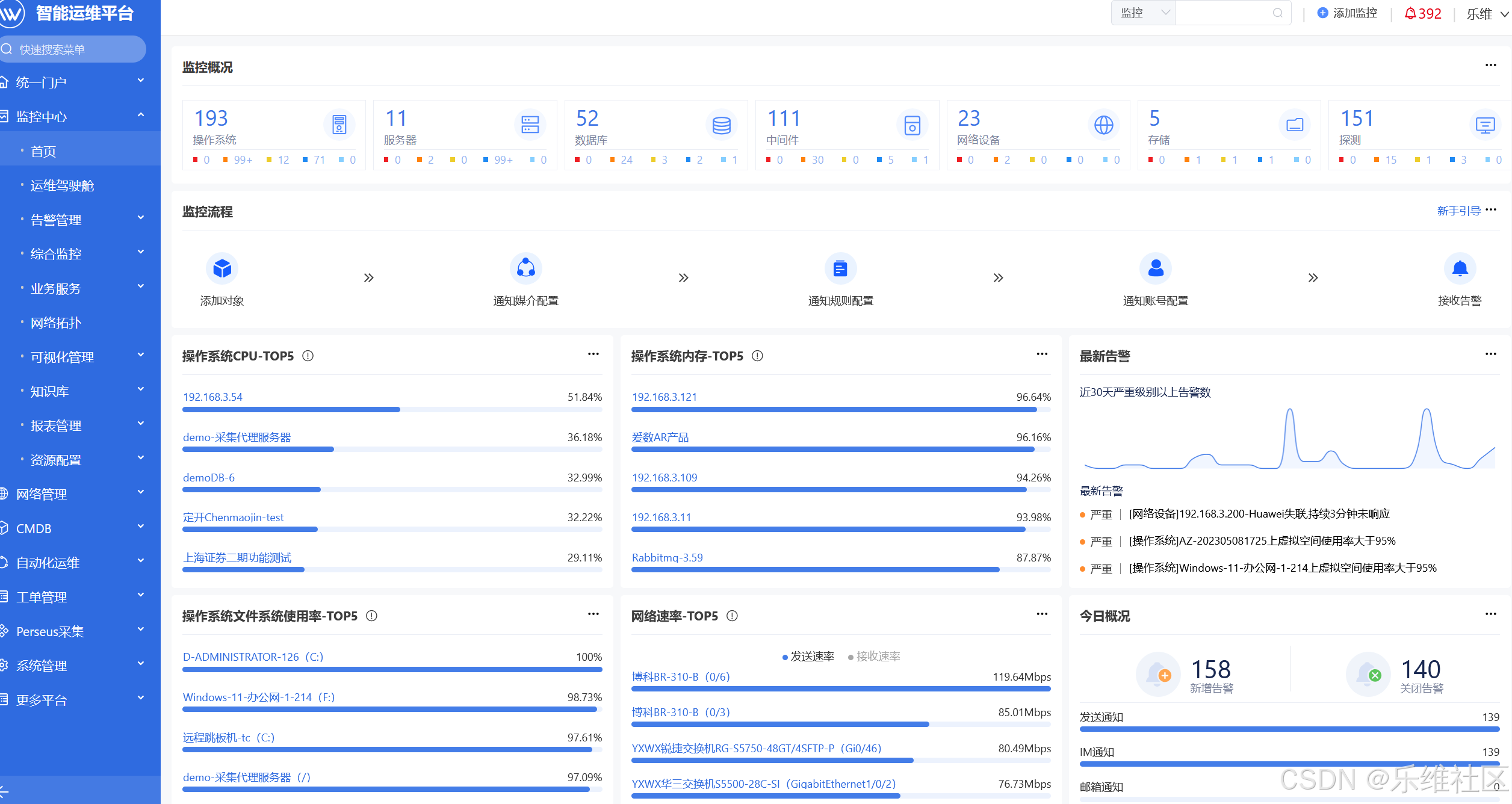Click the plus icon beside 添加监控
The height and width of the screenshot is (804, 1512).
click(1322, 13)
